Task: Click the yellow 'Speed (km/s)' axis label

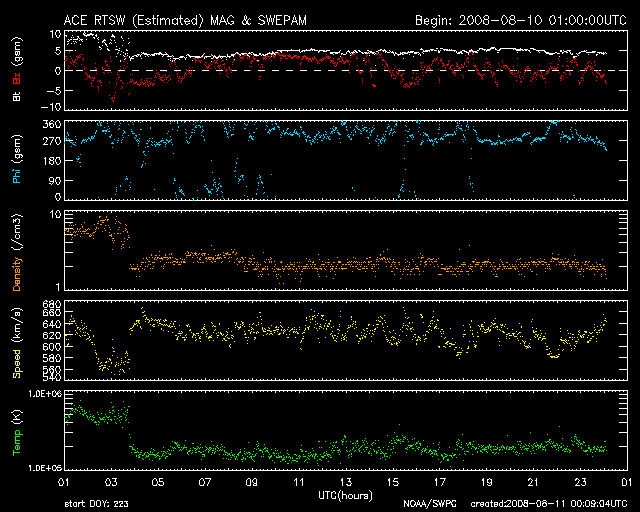Action: [x=17, y=343]
